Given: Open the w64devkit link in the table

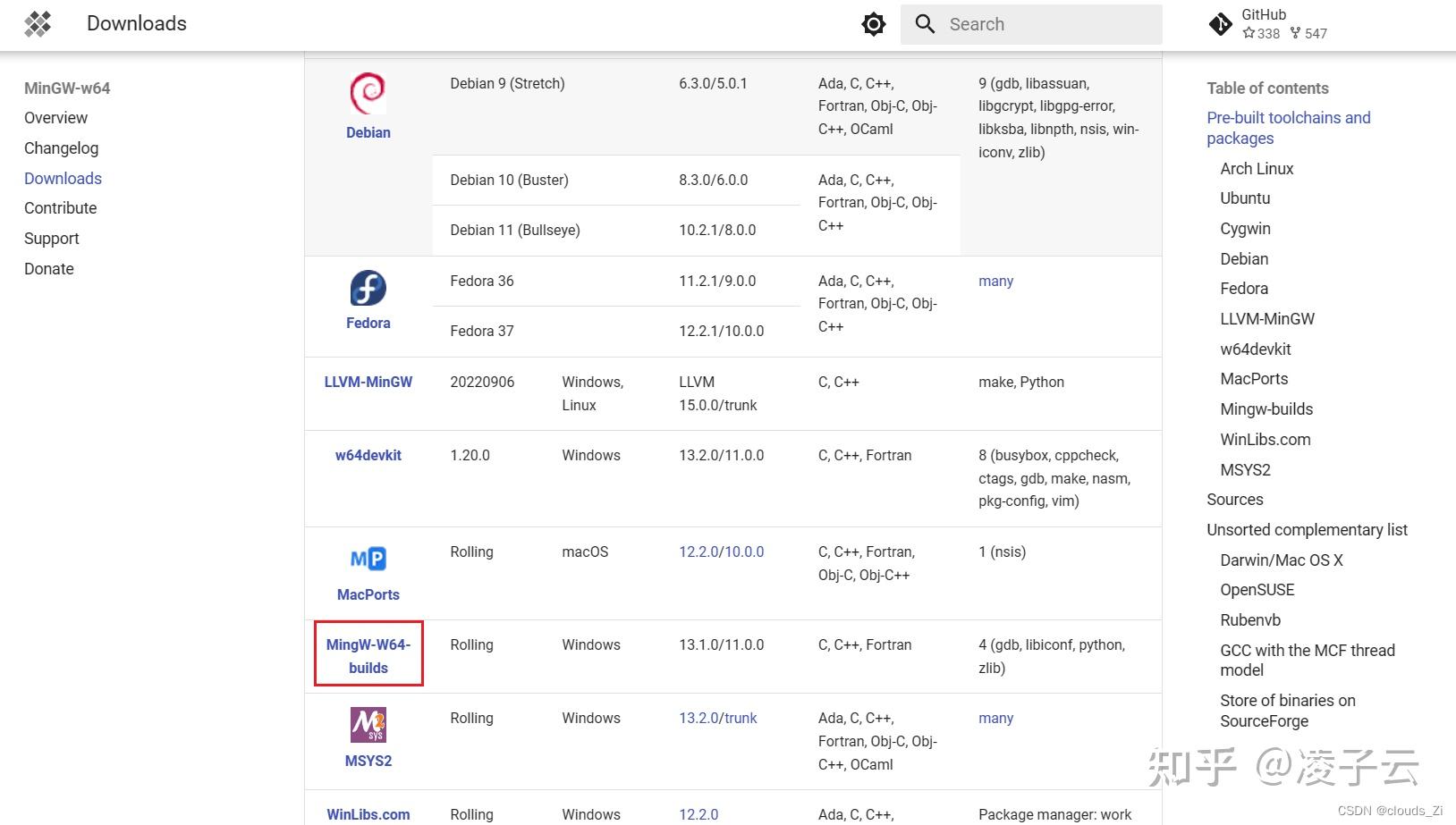Looking at the screenshot, I should click(368, 455).
